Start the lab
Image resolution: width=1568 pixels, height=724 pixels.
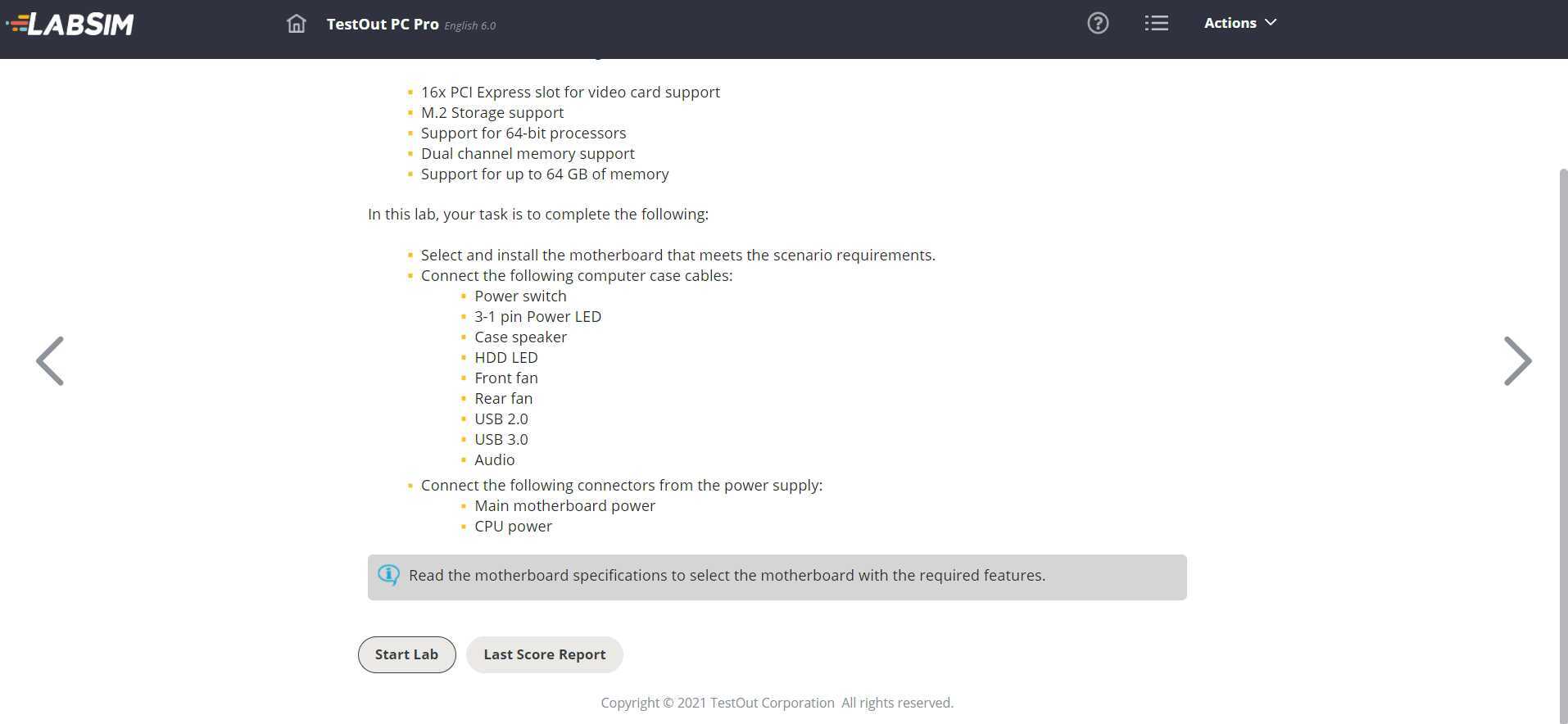click(x=406, y=654)
